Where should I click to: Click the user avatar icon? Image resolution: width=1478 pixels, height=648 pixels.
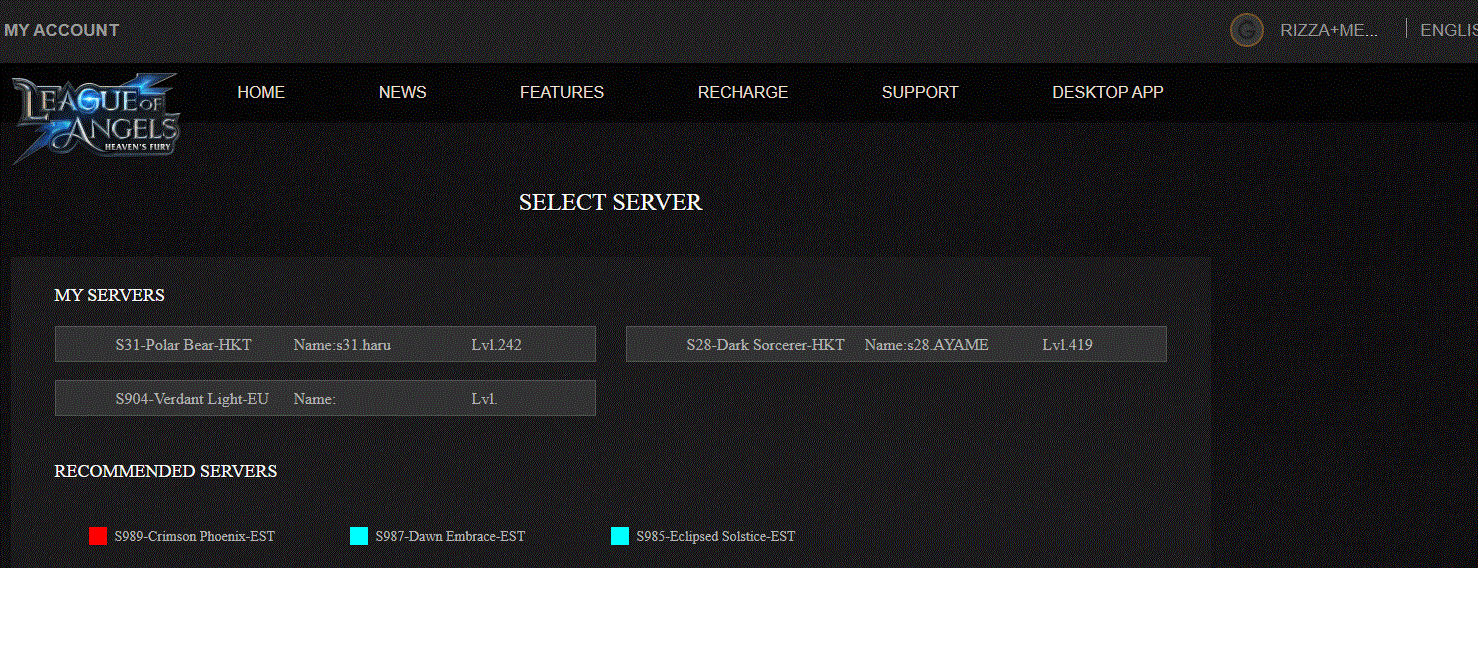1246,30
